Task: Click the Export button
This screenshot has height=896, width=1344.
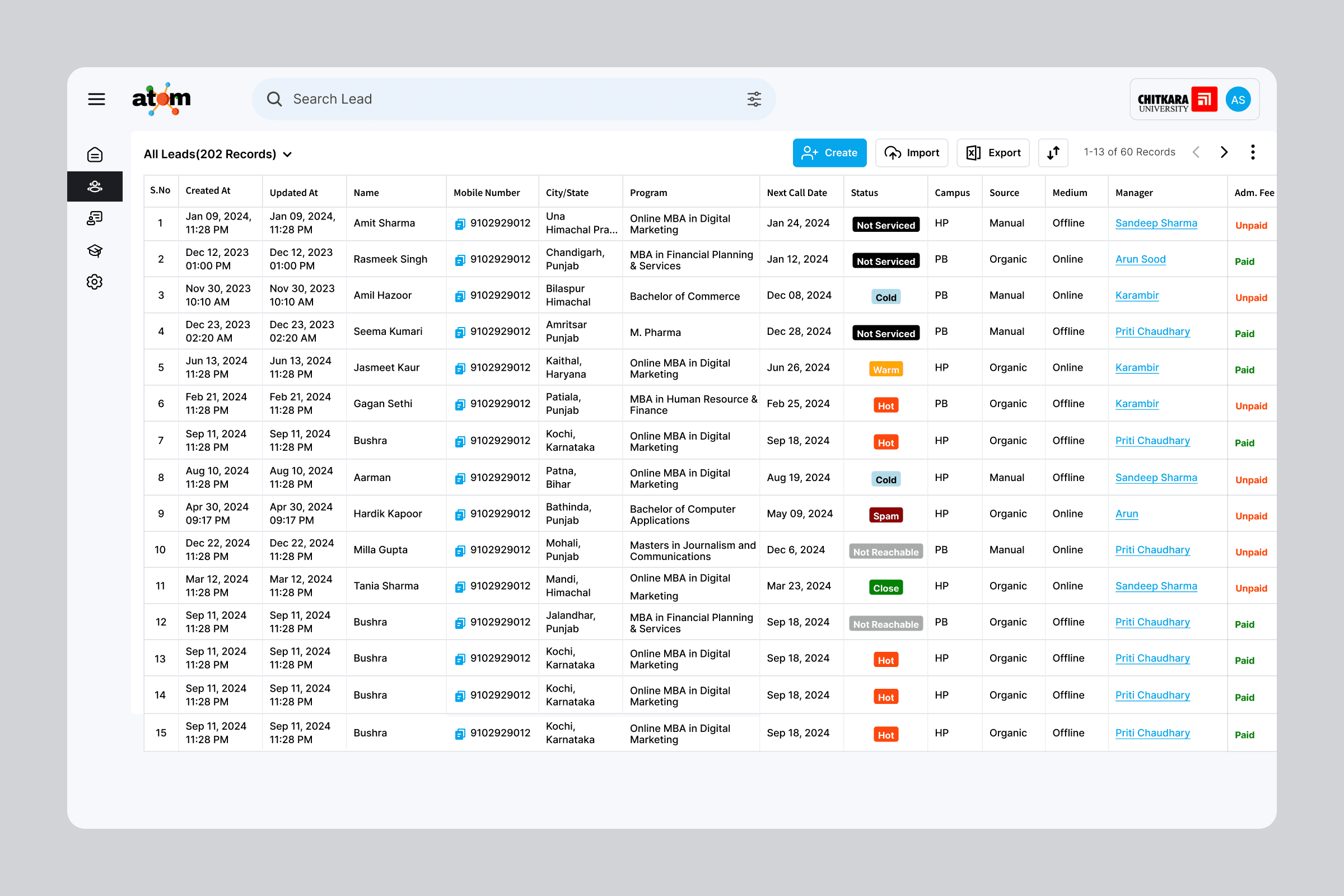Action: coord(992,152)
